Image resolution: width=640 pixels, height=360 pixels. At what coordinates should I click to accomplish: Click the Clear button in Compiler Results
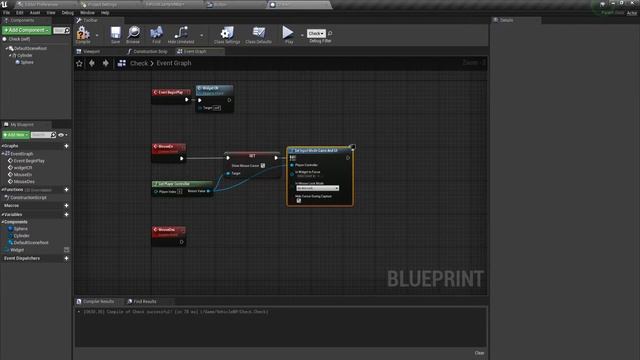(x=479, y=353)
